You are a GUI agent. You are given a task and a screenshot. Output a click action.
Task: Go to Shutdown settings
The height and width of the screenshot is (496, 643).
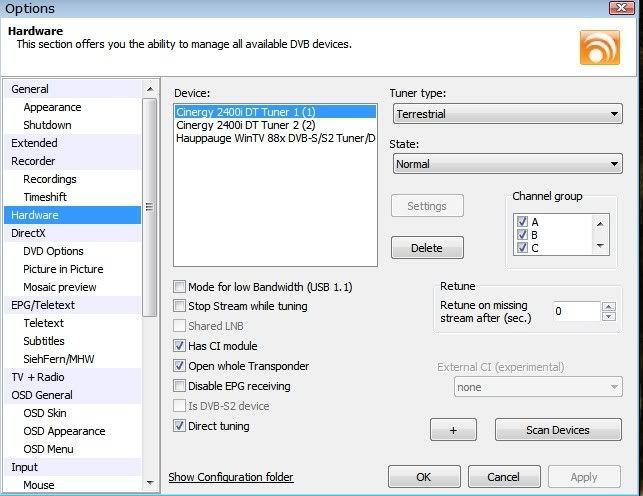(47, 125)
